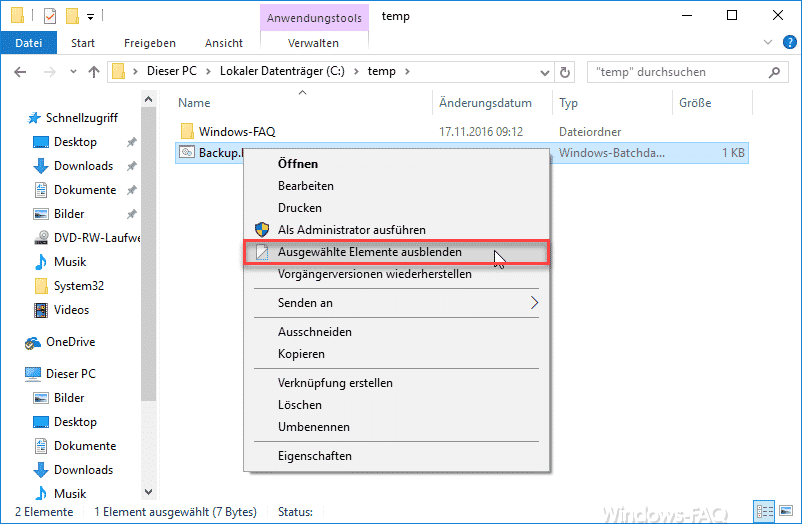
Task: Switch to large icons view in status bar
Action: click(786, 511)
